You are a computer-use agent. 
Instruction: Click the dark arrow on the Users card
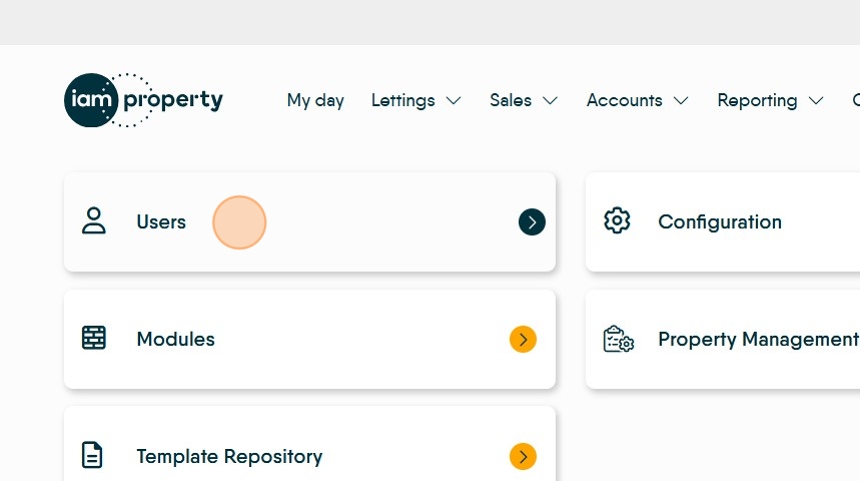coord(532,222)
